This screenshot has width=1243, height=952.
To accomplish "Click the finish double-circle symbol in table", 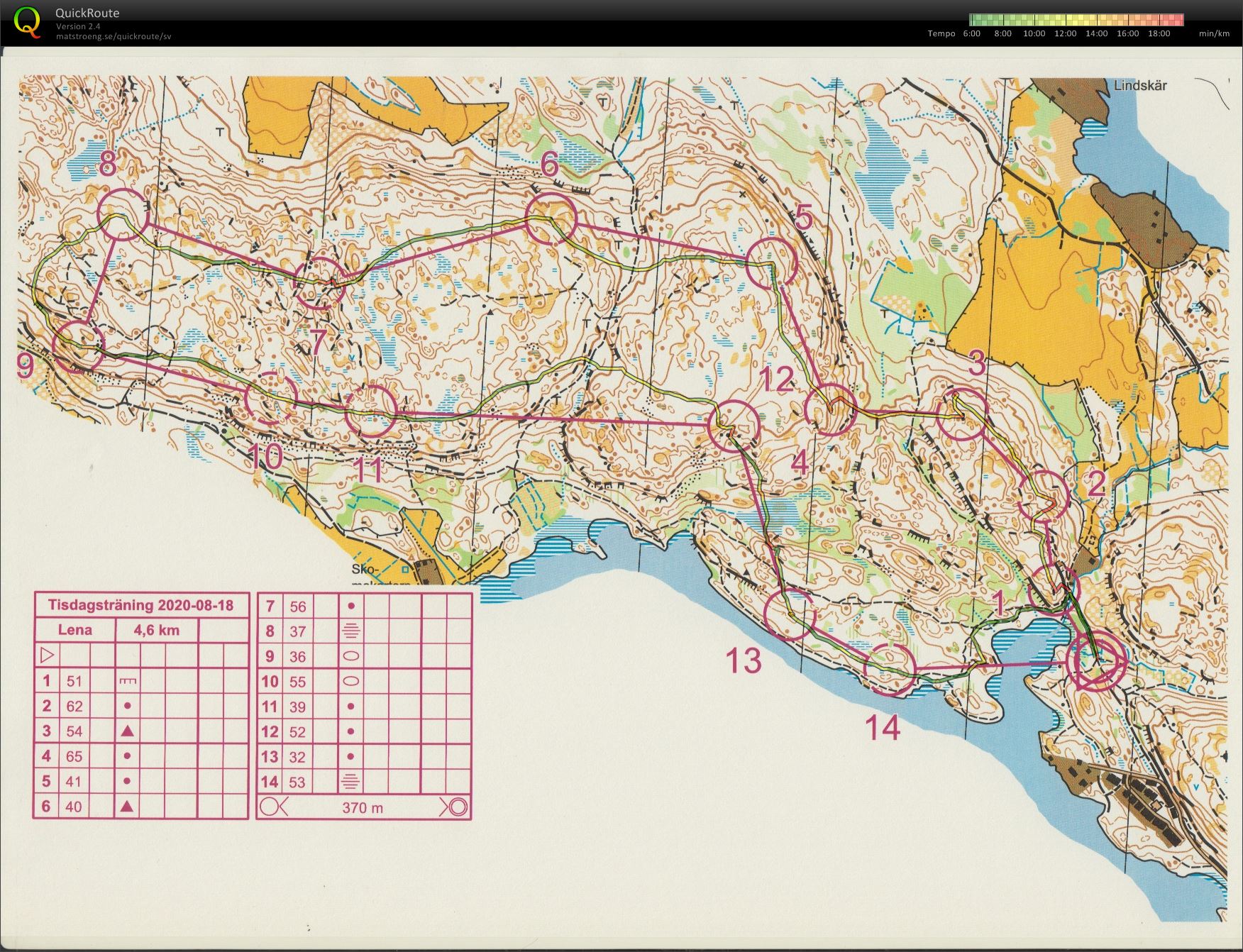I will (458, 807).
